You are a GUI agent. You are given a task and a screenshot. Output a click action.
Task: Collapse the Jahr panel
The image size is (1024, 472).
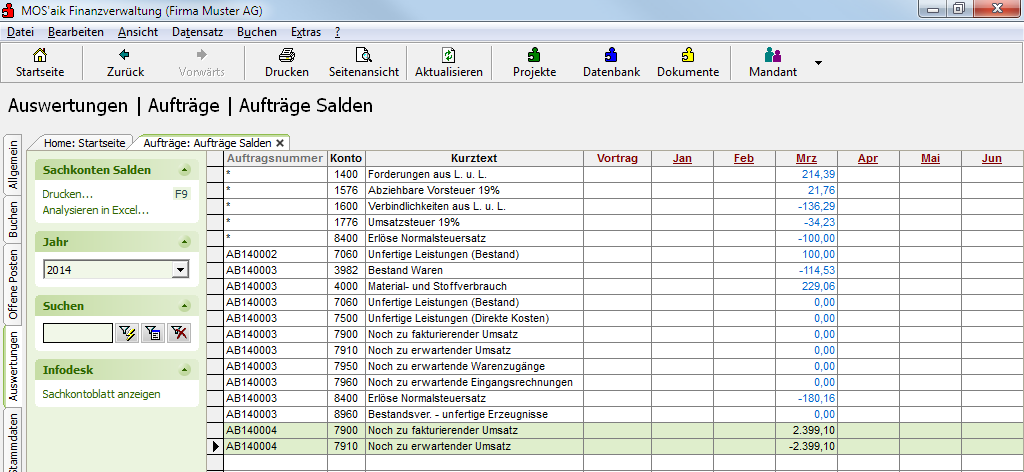(x=185, y=242)
